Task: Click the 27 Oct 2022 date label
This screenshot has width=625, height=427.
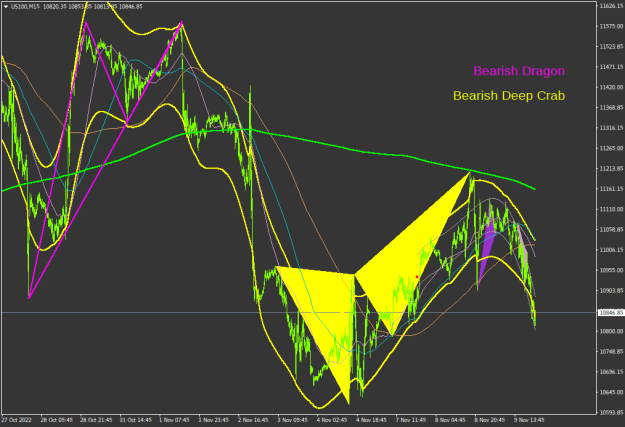Action: [16, 420]
